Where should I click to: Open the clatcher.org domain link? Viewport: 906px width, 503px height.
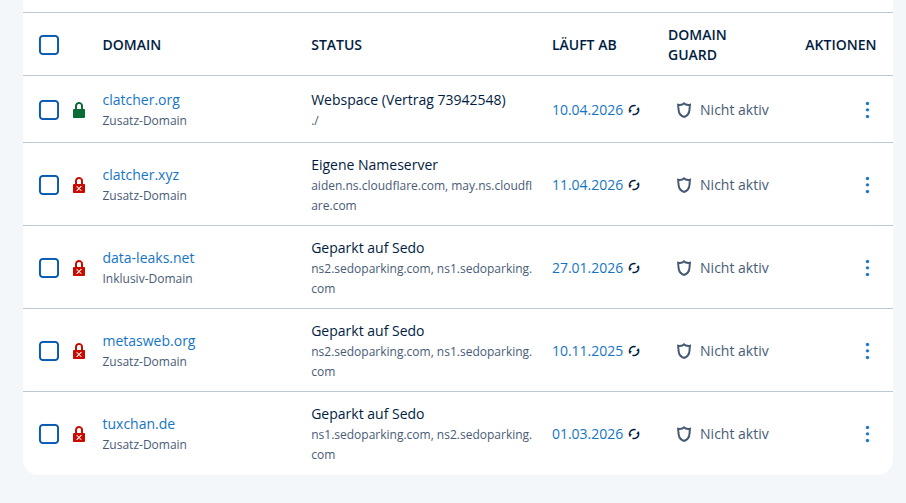tap(142, 100)
